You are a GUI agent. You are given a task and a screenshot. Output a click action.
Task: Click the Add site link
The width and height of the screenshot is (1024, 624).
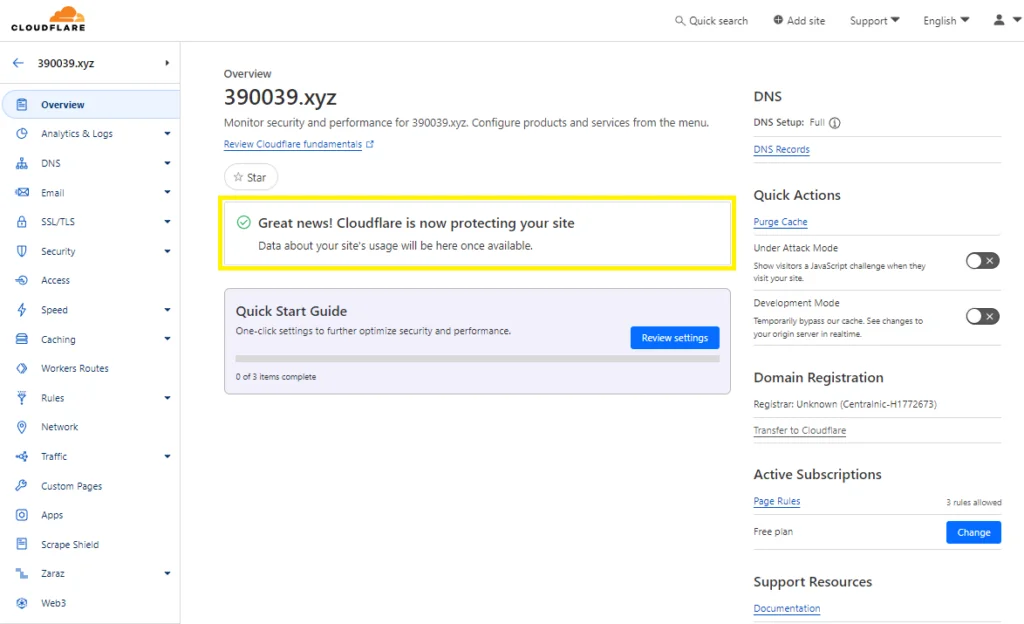[799, 21]
